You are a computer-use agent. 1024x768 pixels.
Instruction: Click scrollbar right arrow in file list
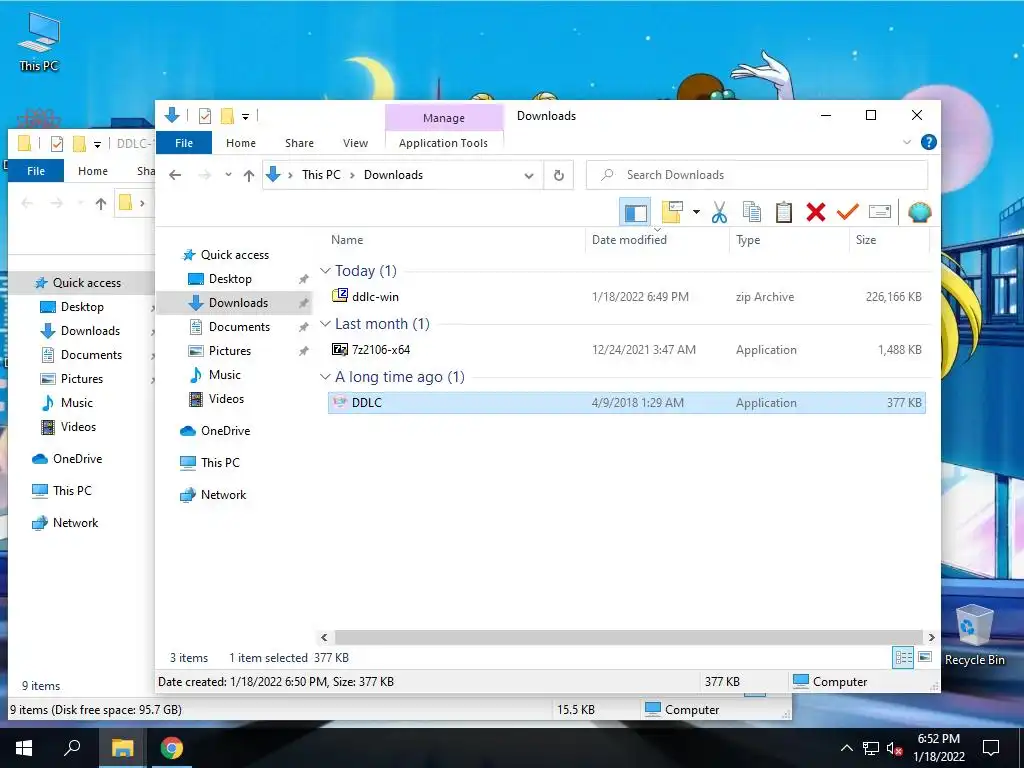[x=931, y=637]
